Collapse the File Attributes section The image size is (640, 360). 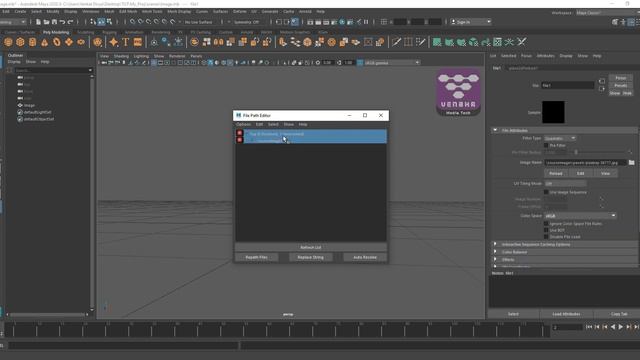click(495, 130)
